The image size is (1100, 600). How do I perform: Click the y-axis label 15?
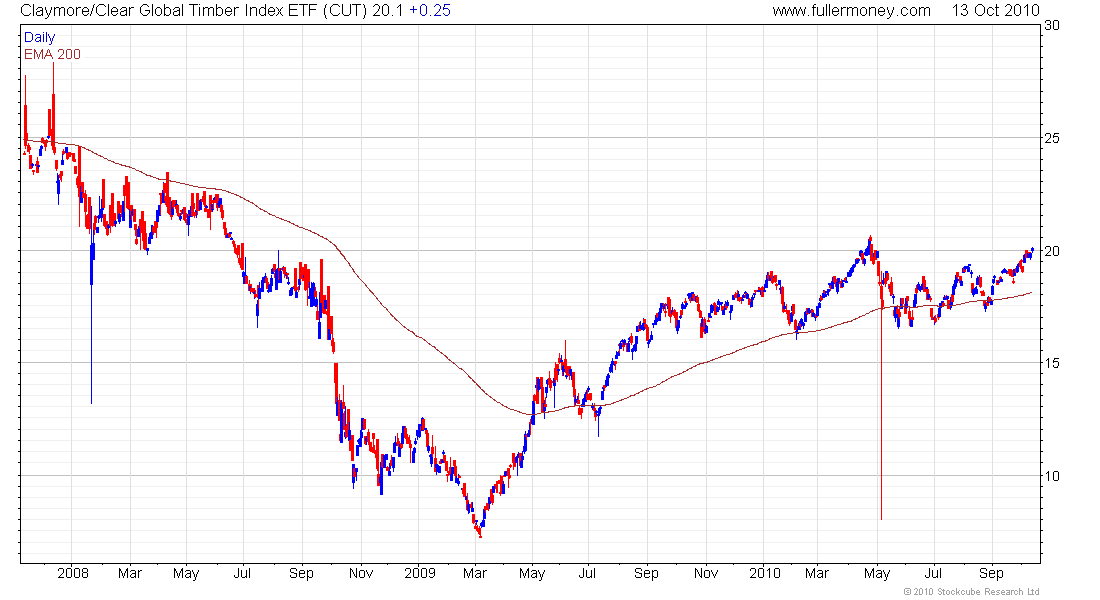coord(1052,364)
